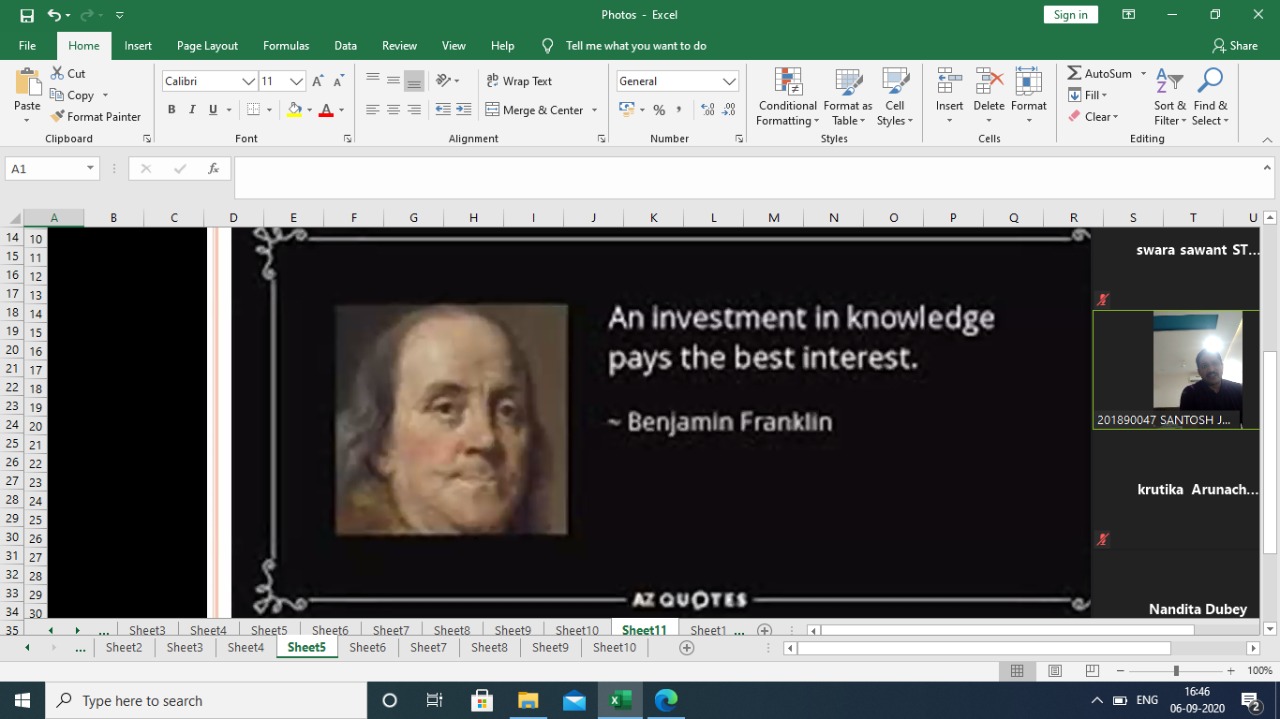Open the Sort & Filter tool
This screenshot has height=719, width=1280.
click(x=1169, y=83)
